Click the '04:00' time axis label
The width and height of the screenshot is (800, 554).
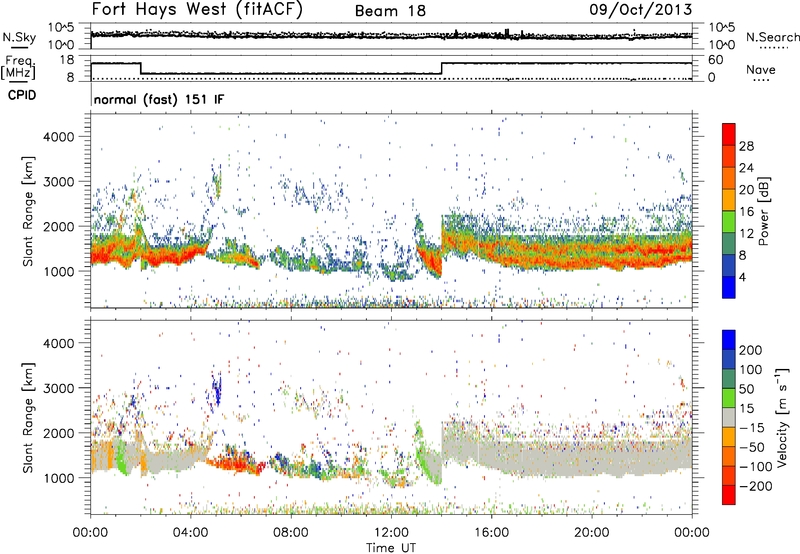190,533
